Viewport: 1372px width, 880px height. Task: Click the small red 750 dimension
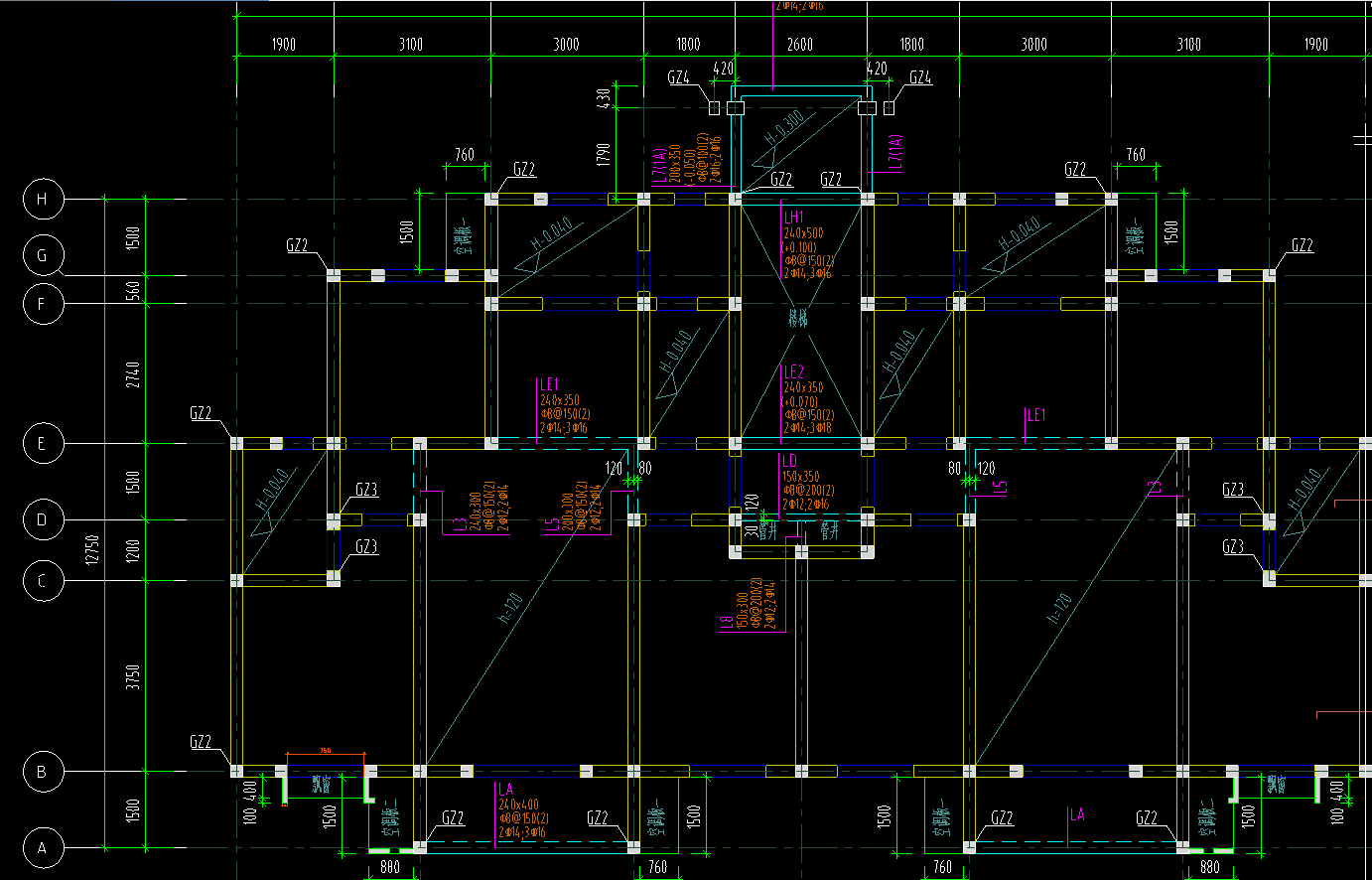tap(325, 751)
